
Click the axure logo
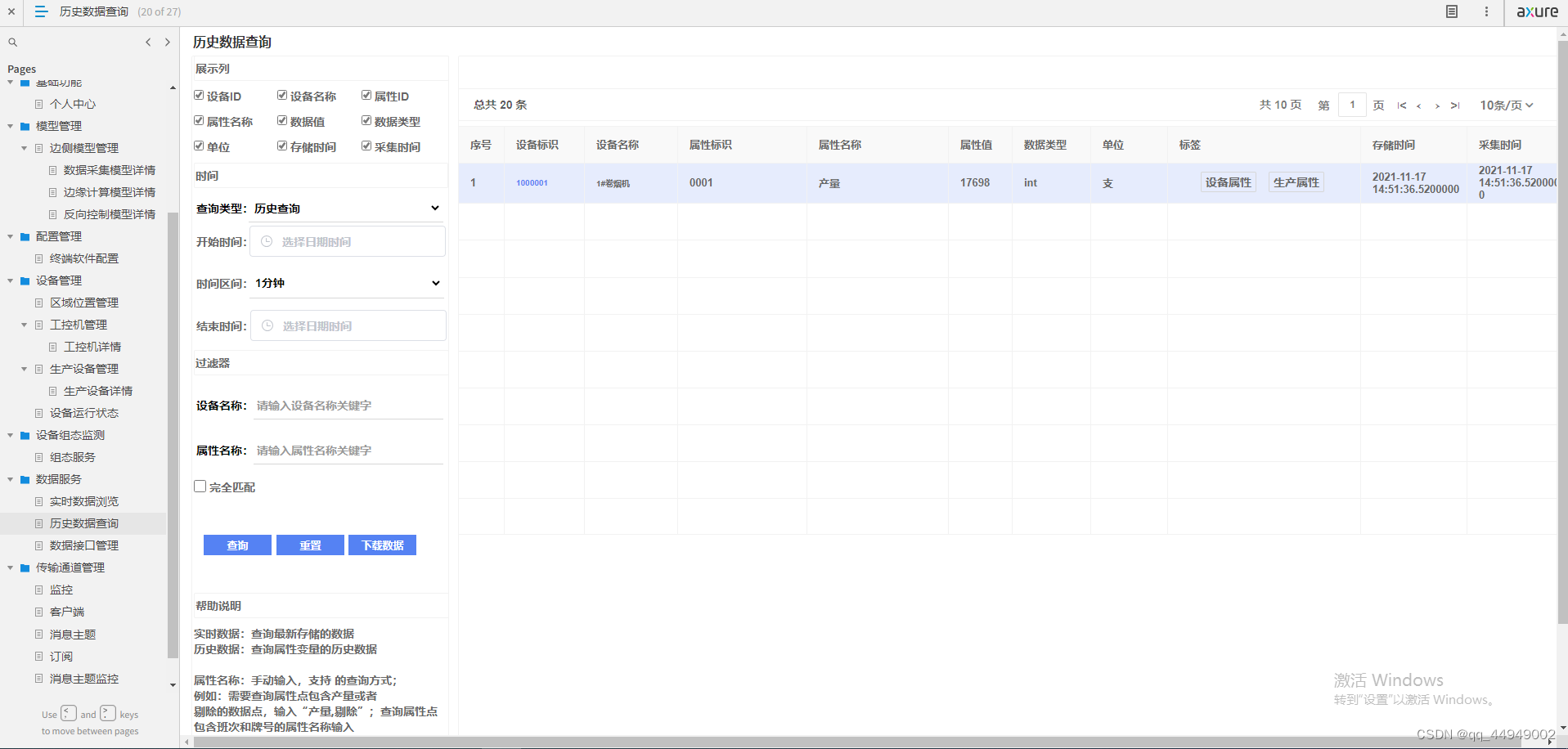click(x=1537, y=11)
